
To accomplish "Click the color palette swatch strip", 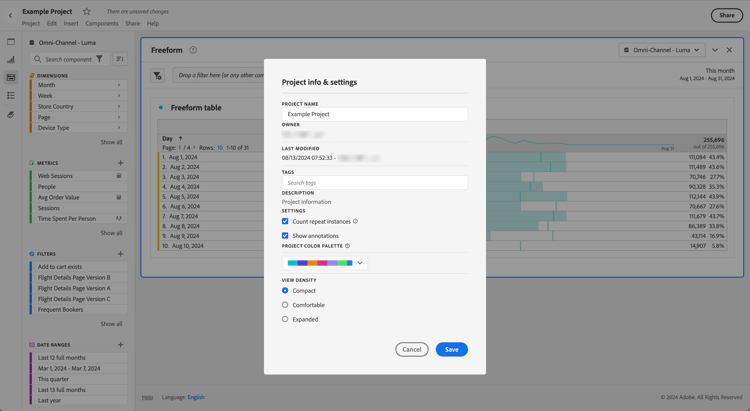I will click(x=320, y=263).
